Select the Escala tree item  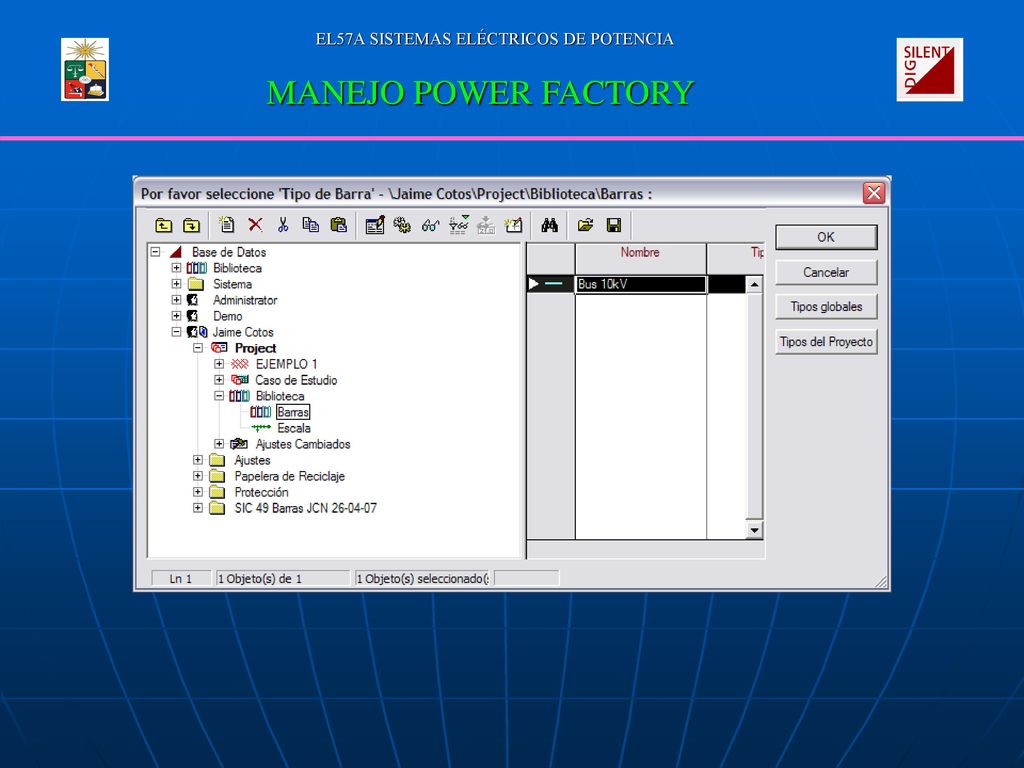294,428
